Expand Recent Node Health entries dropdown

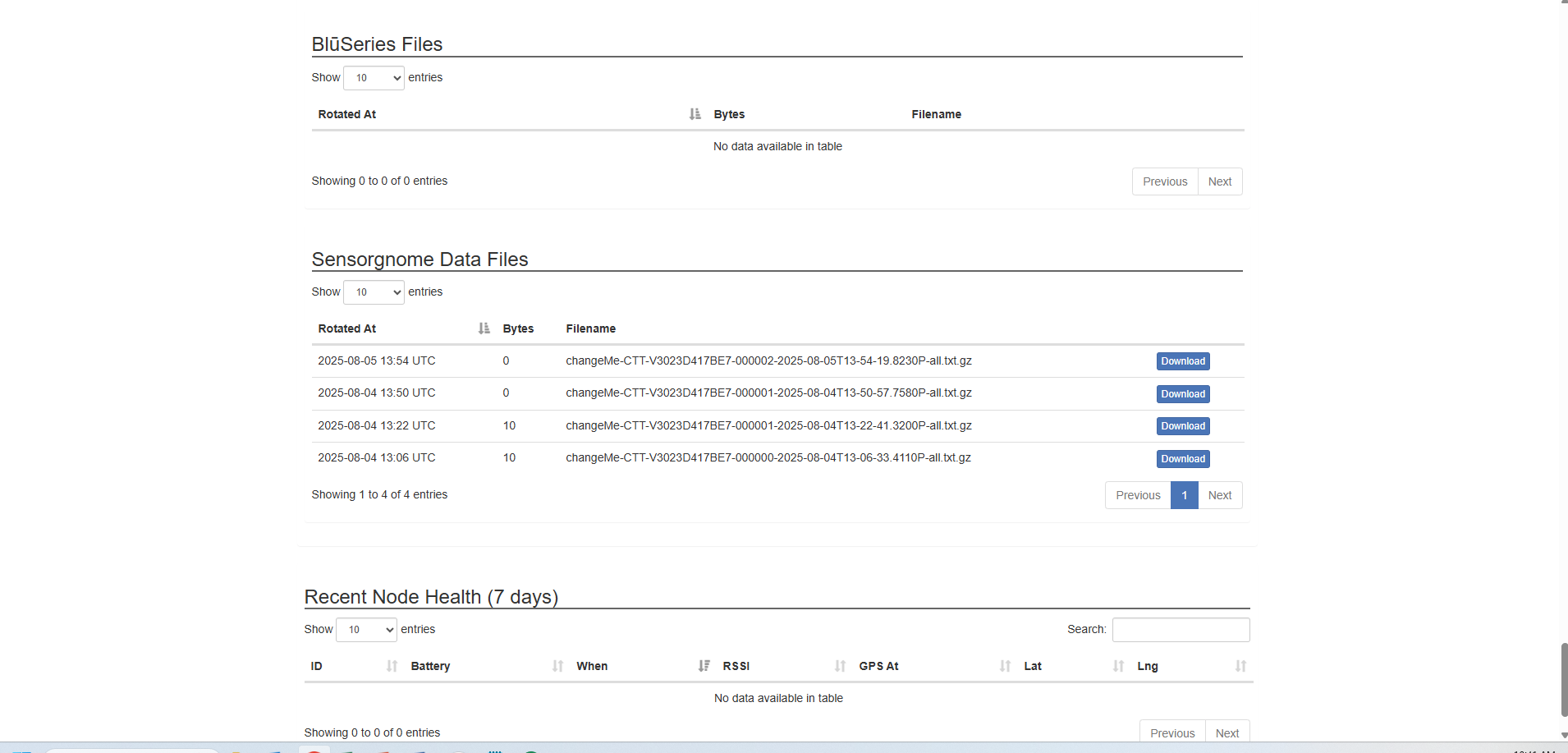click(x=366, y=630)
